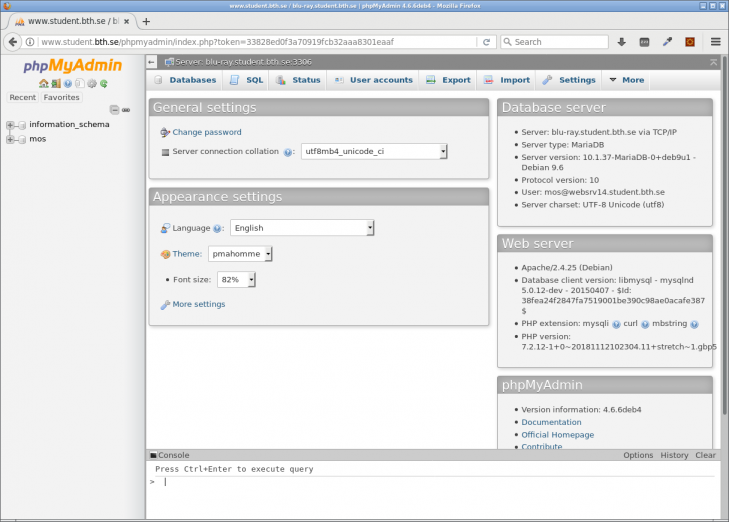Select the mos database name
The height and width of the screenshot is (522, 729).
click(x=38, y=139)
